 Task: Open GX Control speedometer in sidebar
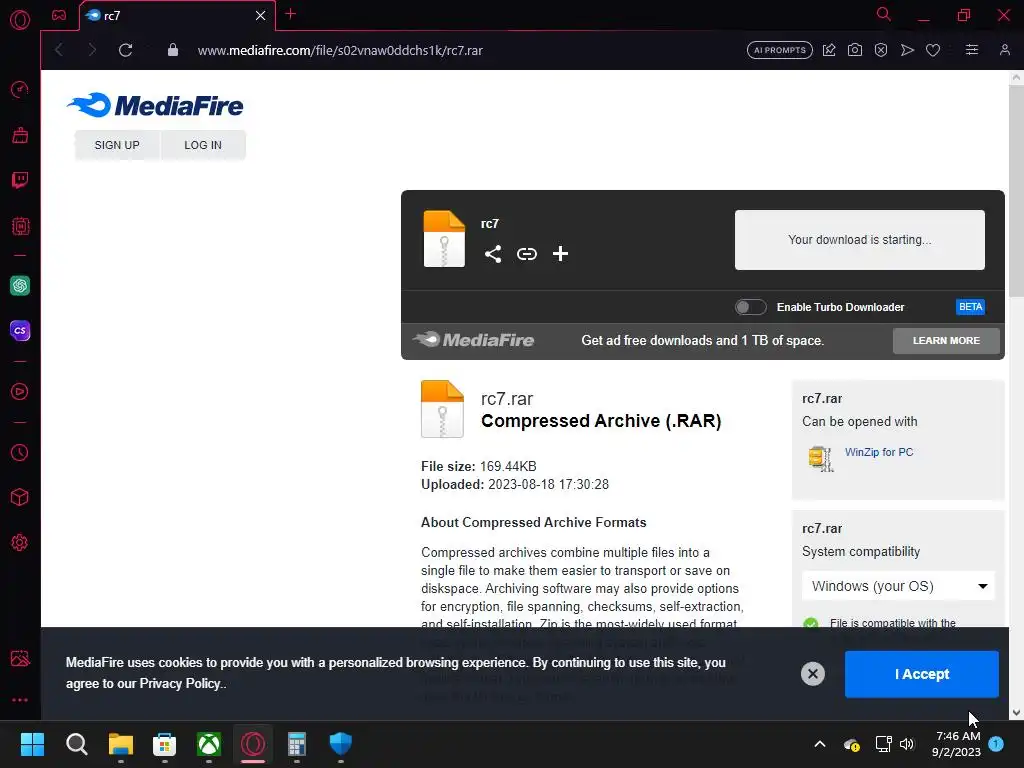[20, 89]
